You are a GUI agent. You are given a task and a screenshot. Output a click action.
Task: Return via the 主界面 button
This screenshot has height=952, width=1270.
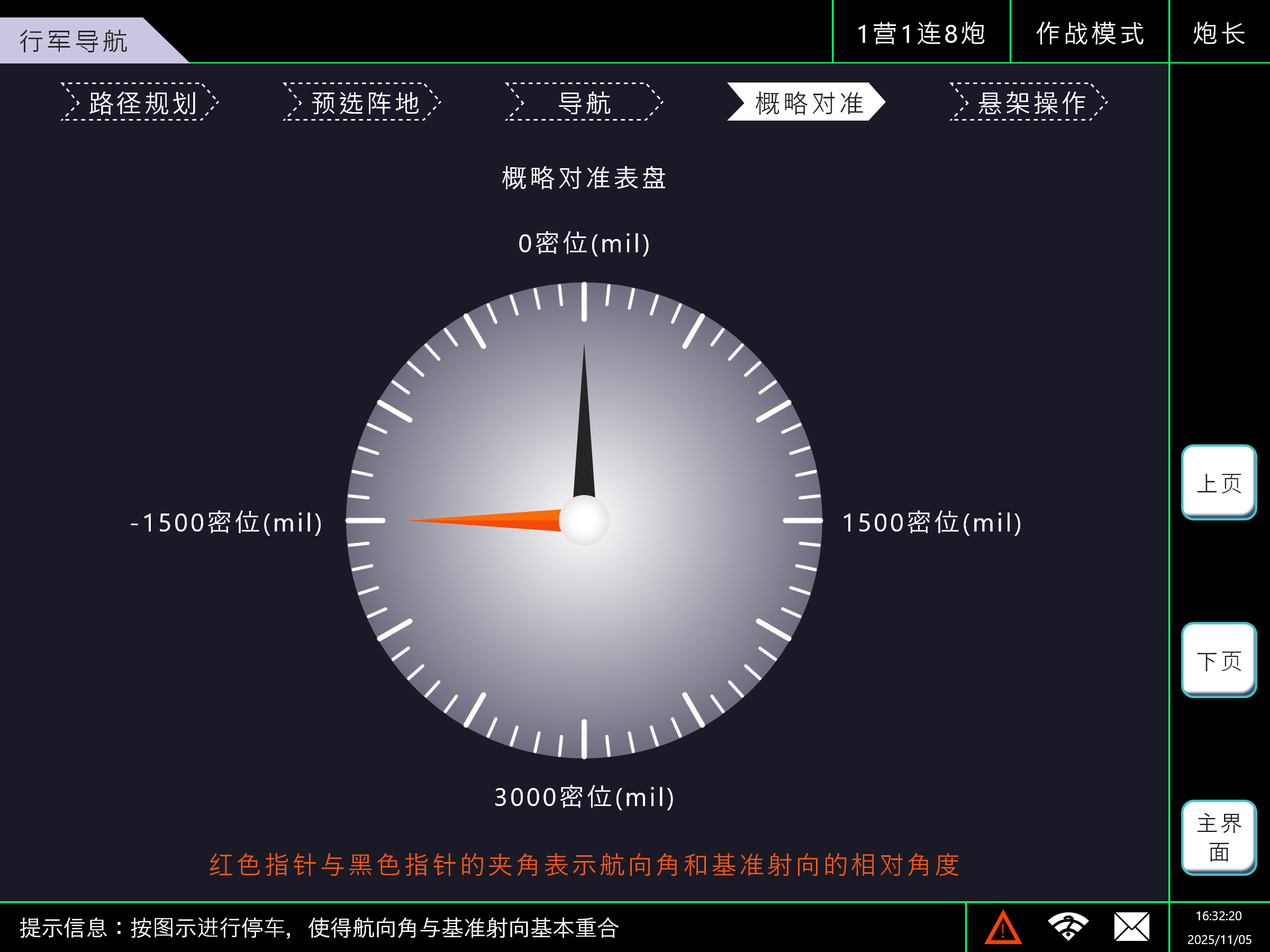1218,837
